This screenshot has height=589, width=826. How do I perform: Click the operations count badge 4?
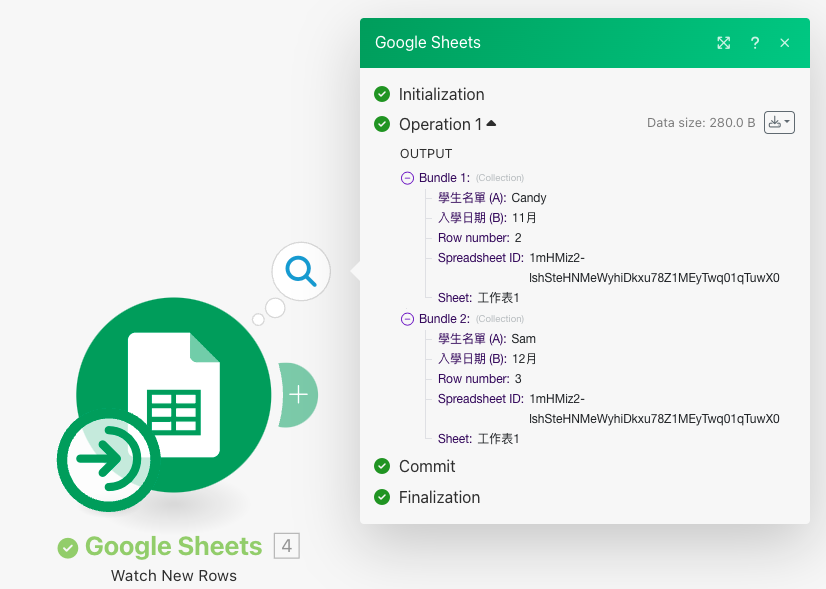[287, 546]
